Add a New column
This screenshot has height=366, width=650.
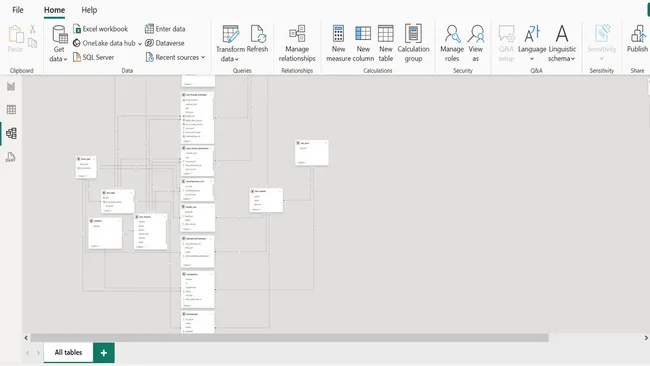pos(363,44)
